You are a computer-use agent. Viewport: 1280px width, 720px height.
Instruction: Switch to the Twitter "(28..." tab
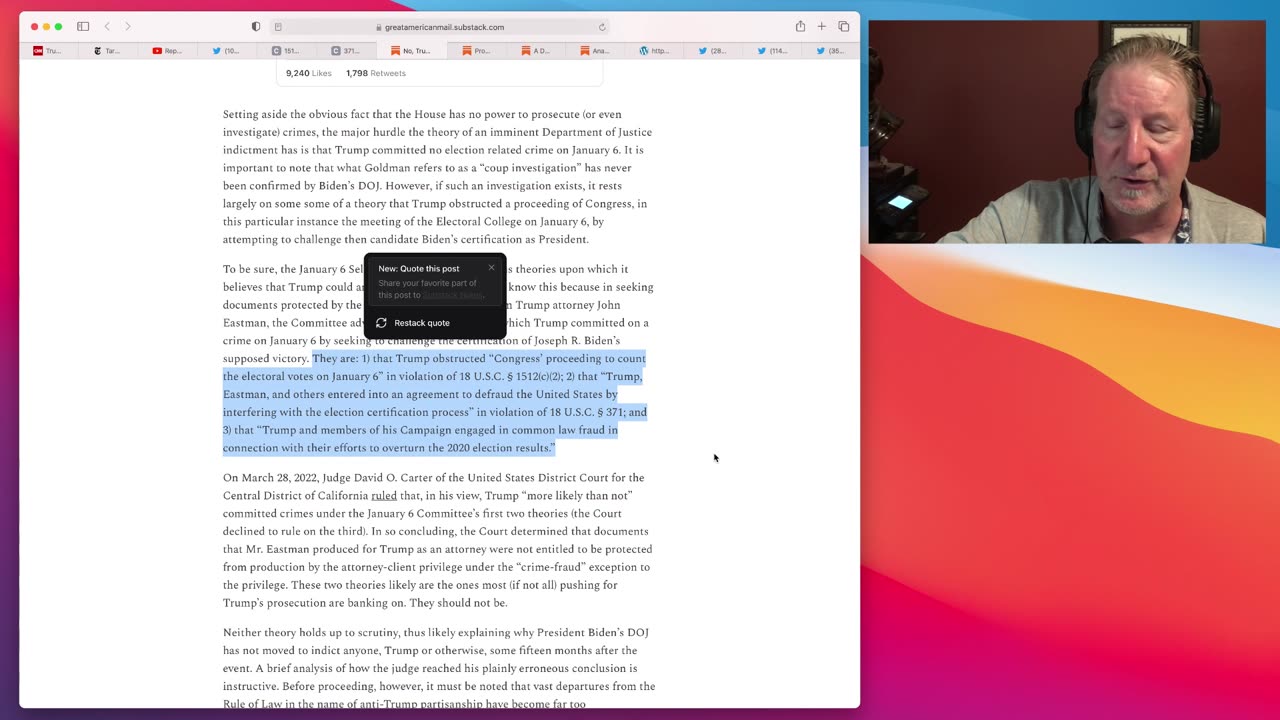pos(713,50)
